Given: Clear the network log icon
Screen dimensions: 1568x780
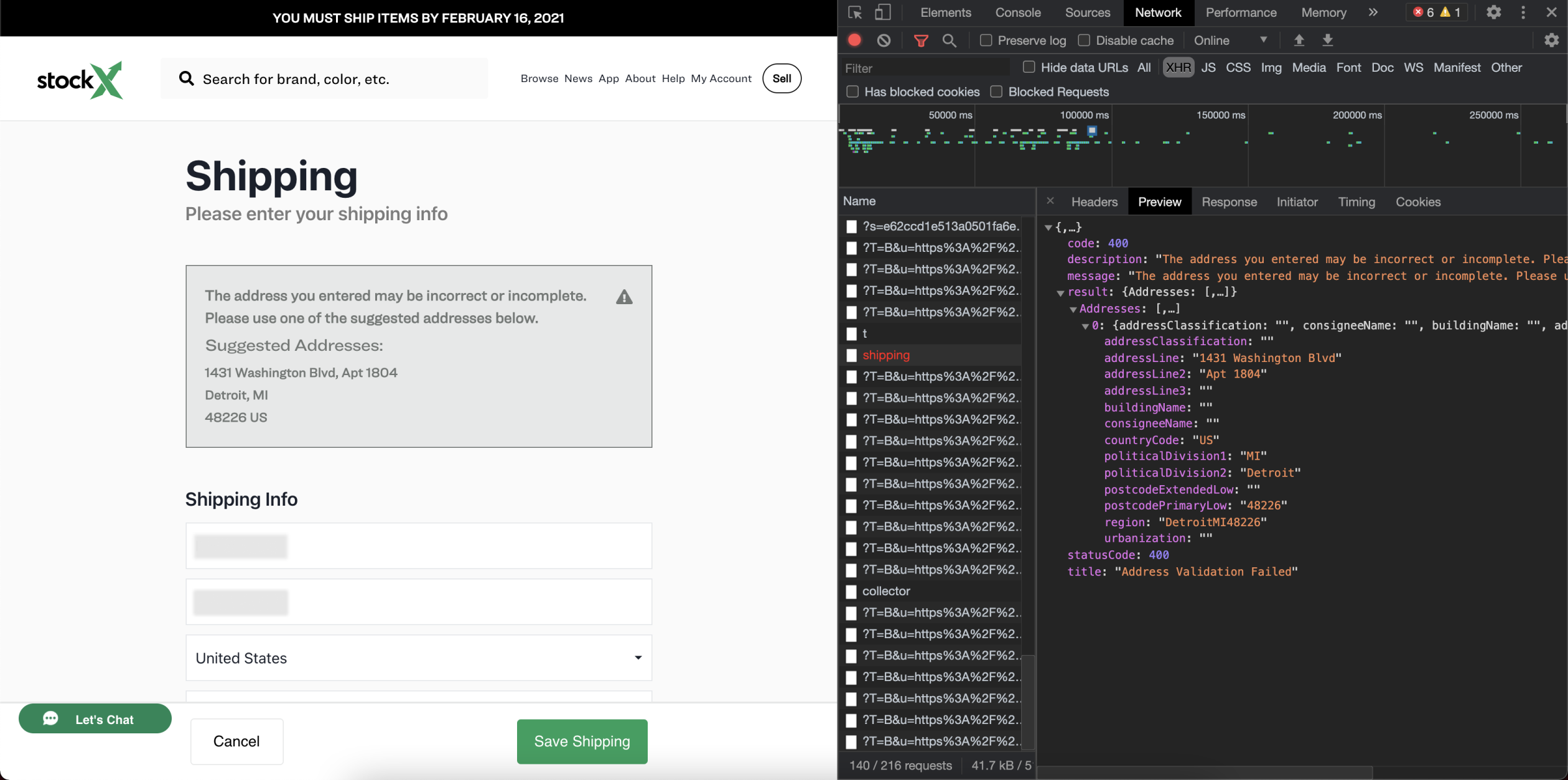Looking at the screenshot, I should pyautogui.click(x=884, y=40).
